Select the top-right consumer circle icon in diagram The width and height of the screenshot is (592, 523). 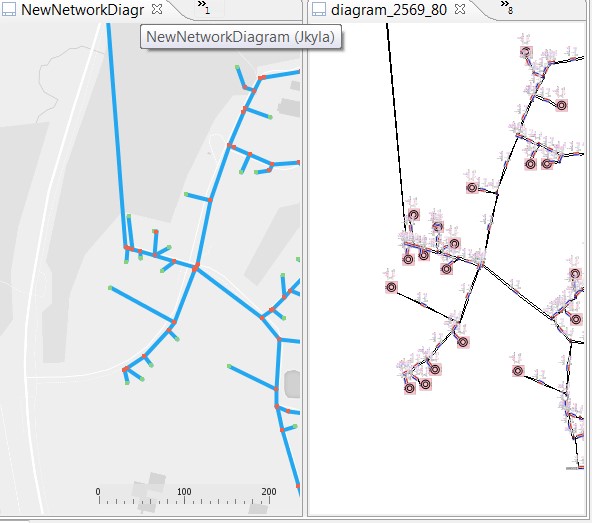(x=526, y=52)
